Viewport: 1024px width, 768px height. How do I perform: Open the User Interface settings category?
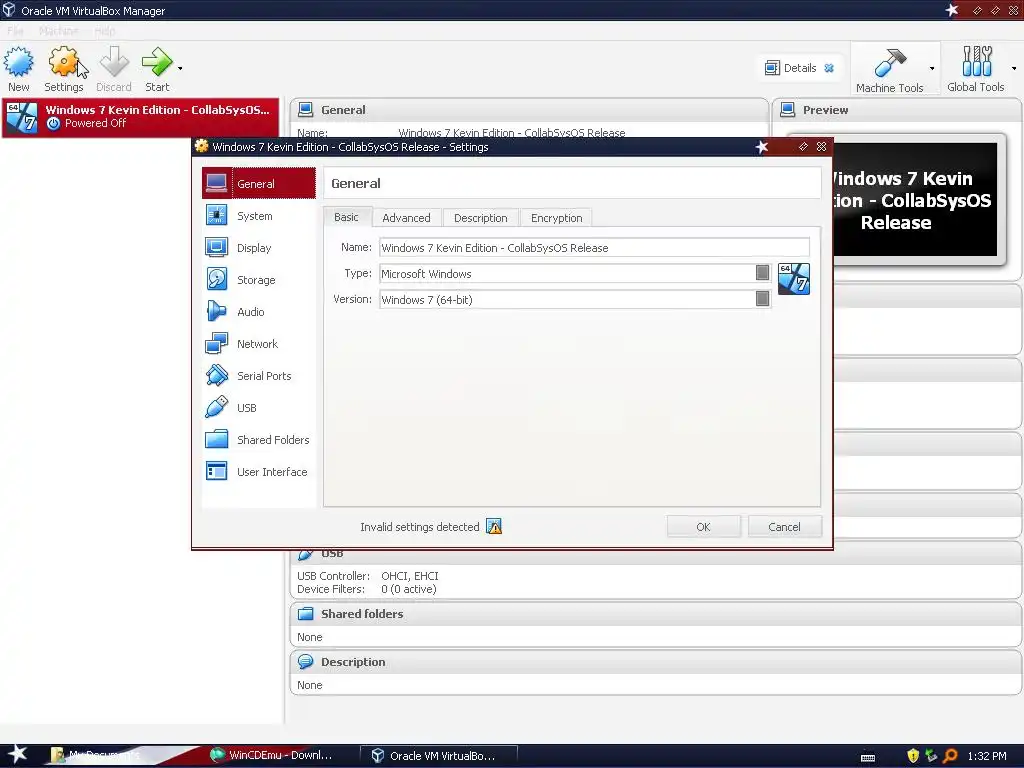pyautogui.click(x=259, y=472)
